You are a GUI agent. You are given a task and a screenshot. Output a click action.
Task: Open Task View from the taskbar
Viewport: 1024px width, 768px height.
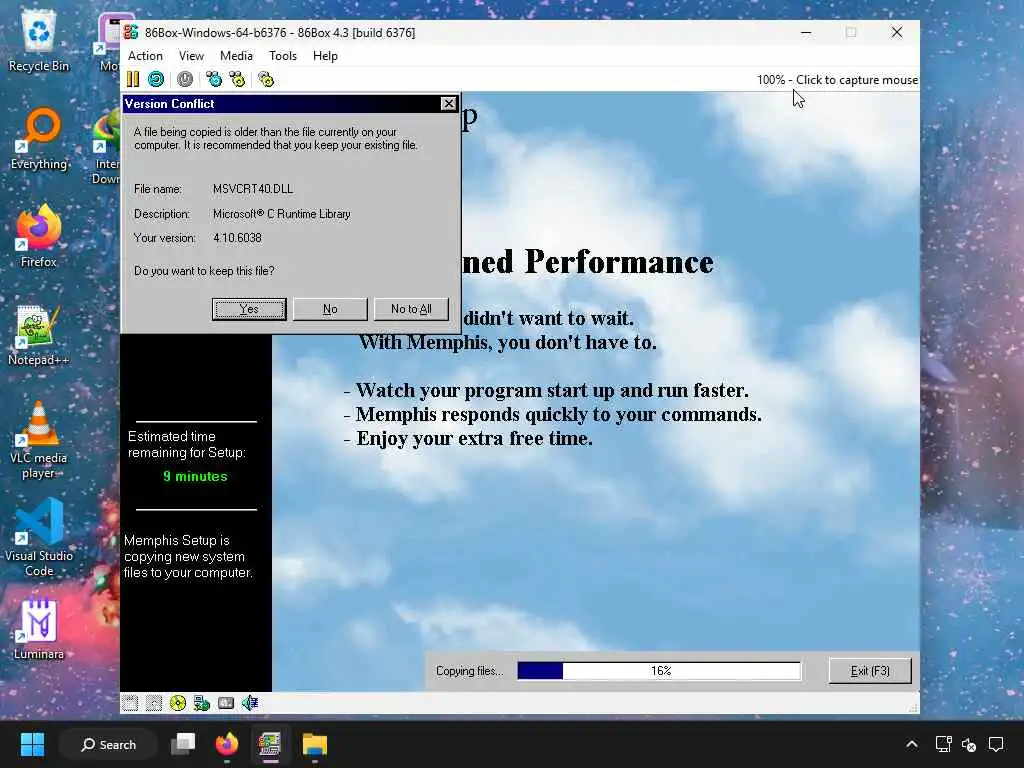pos(183,744)
